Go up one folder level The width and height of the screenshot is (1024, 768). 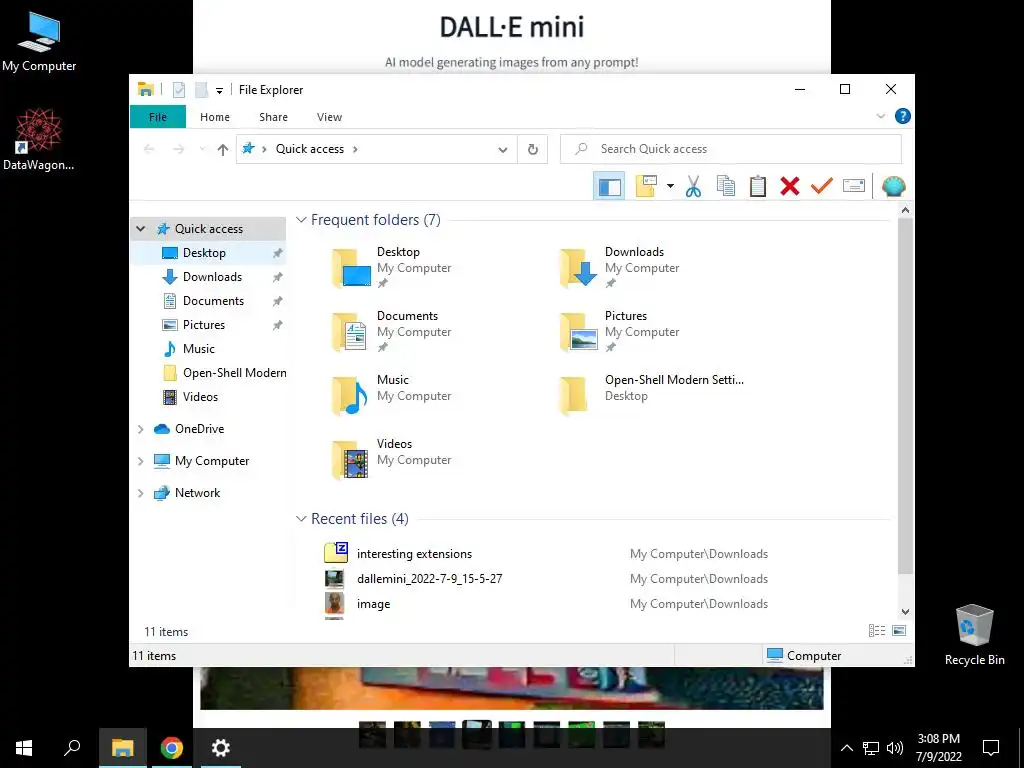pos(223,150)
